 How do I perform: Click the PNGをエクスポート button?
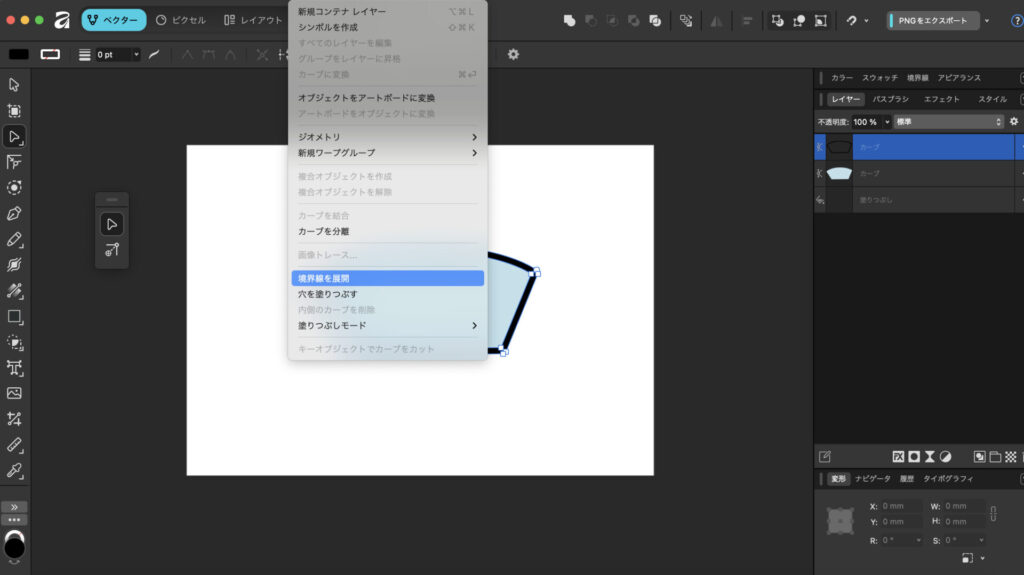[x=934, y=20]
